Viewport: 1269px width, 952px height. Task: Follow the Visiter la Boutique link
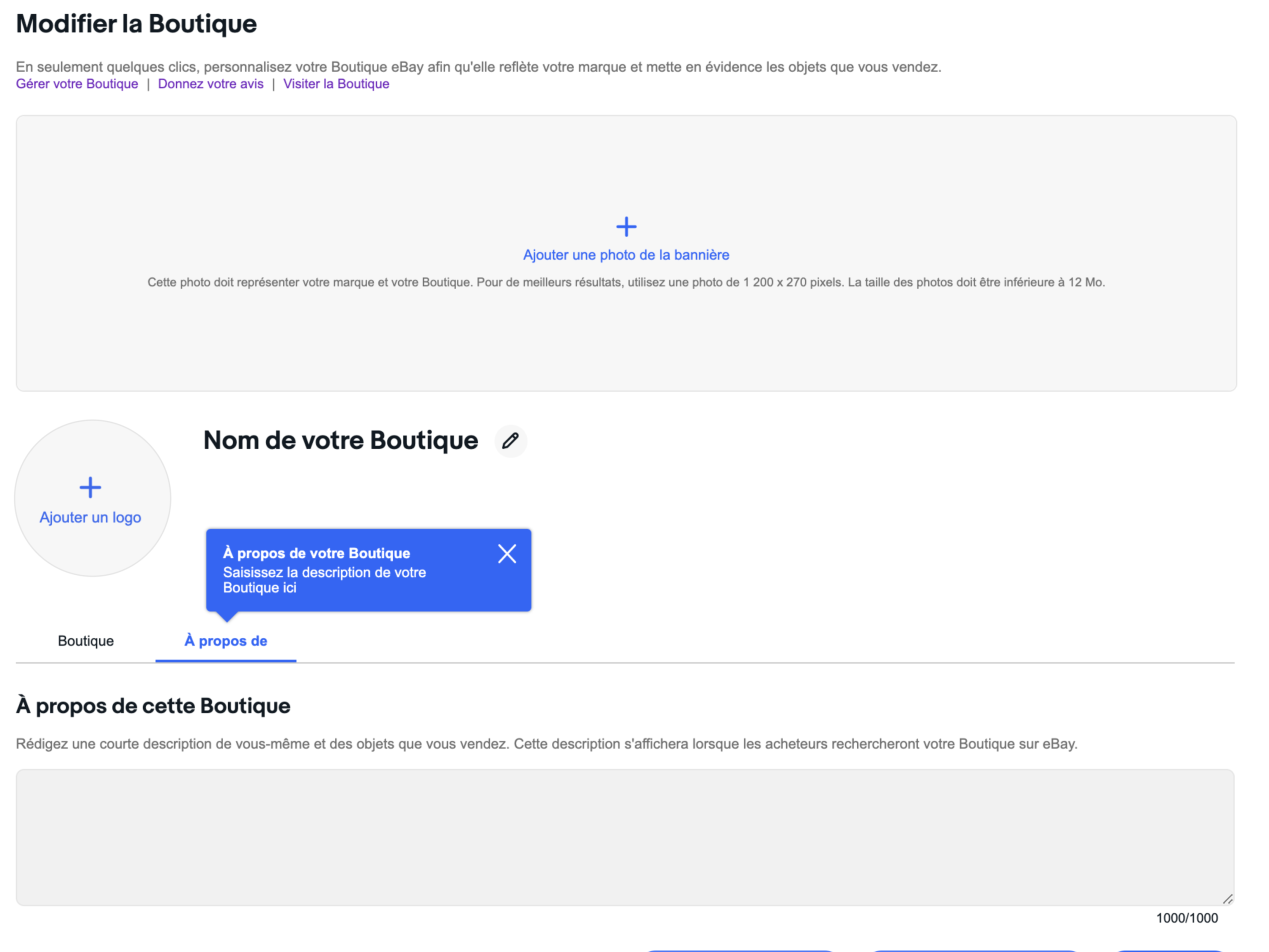click(336, 84)
